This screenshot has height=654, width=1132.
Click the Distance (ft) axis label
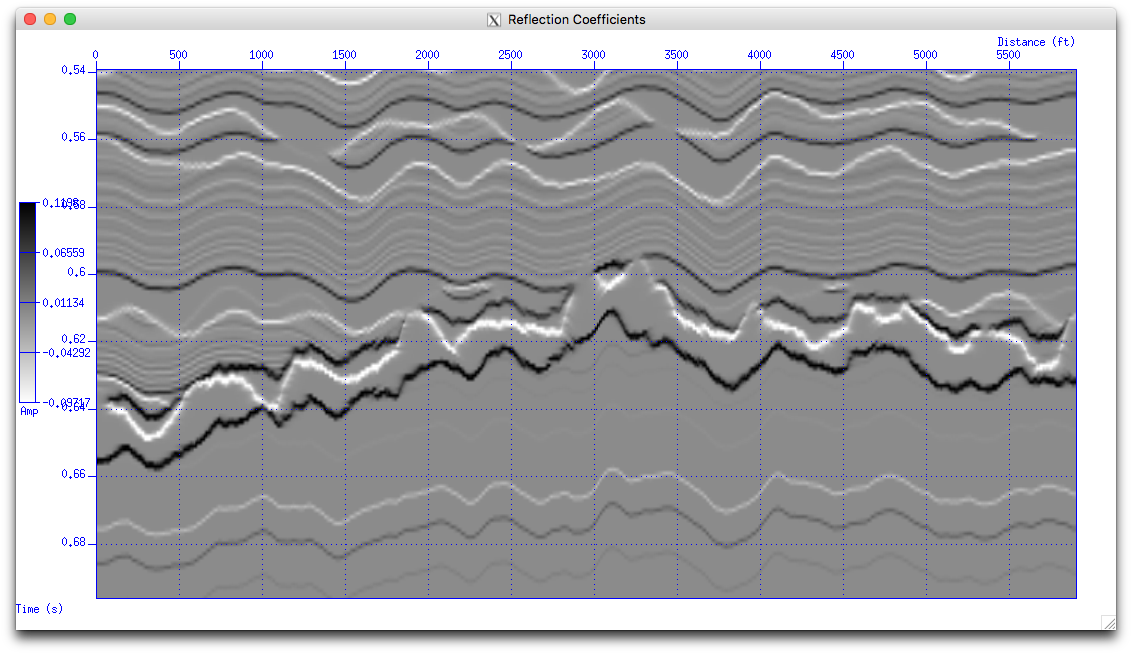(x=1035, y=41)
